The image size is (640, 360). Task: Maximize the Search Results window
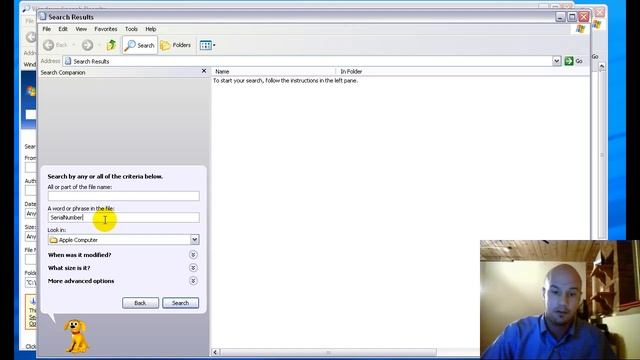(572, 17)
